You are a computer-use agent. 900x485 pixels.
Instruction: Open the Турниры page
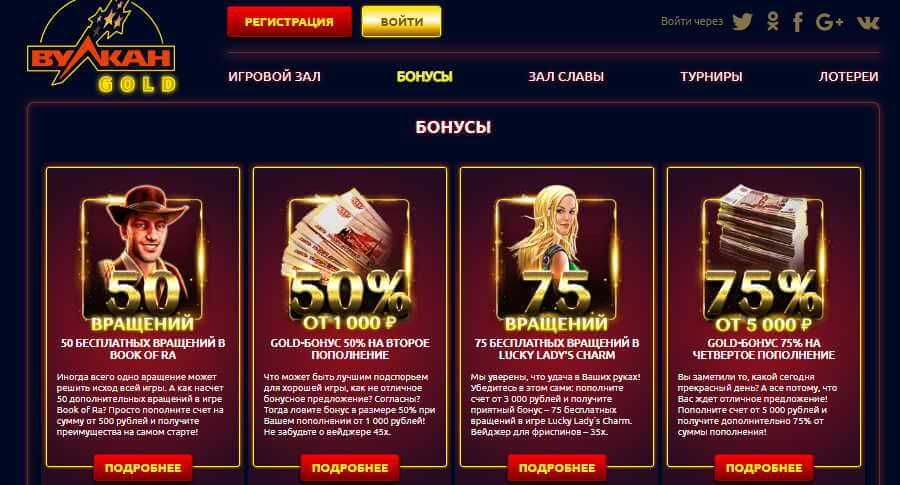[711, 76]
